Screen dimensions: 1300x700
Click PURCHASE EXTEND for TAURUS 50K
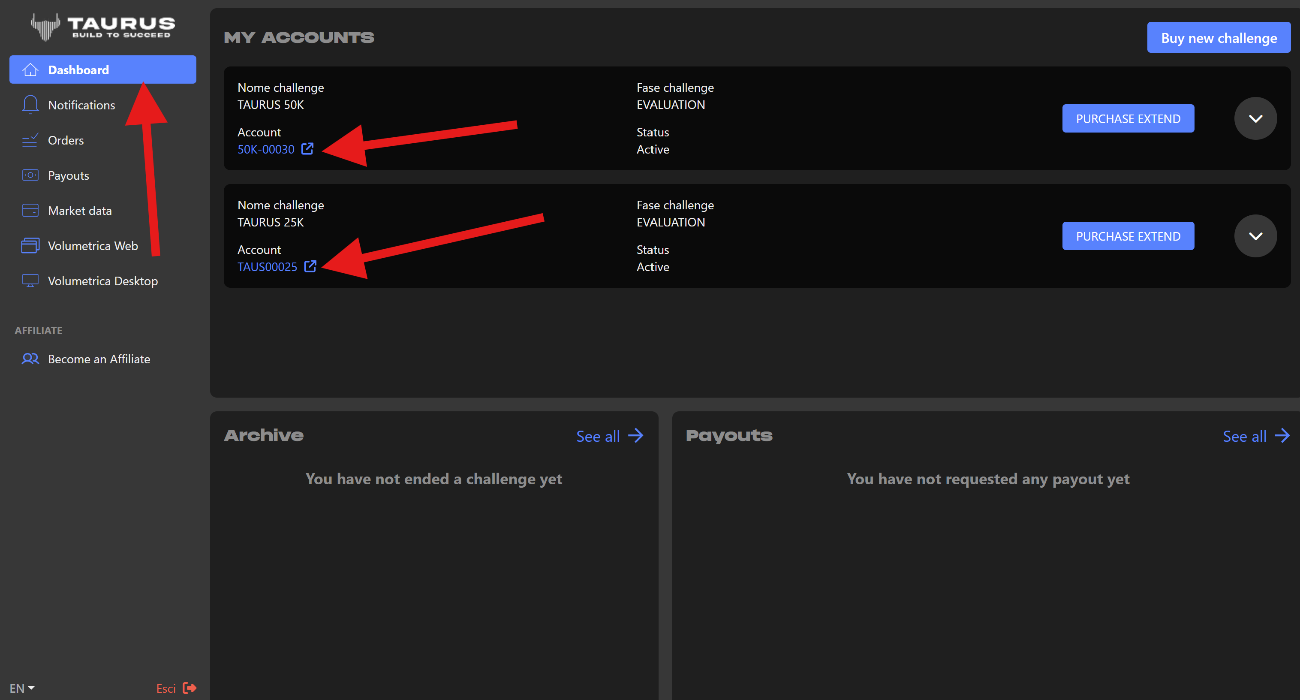click(x=1128, y=119)
